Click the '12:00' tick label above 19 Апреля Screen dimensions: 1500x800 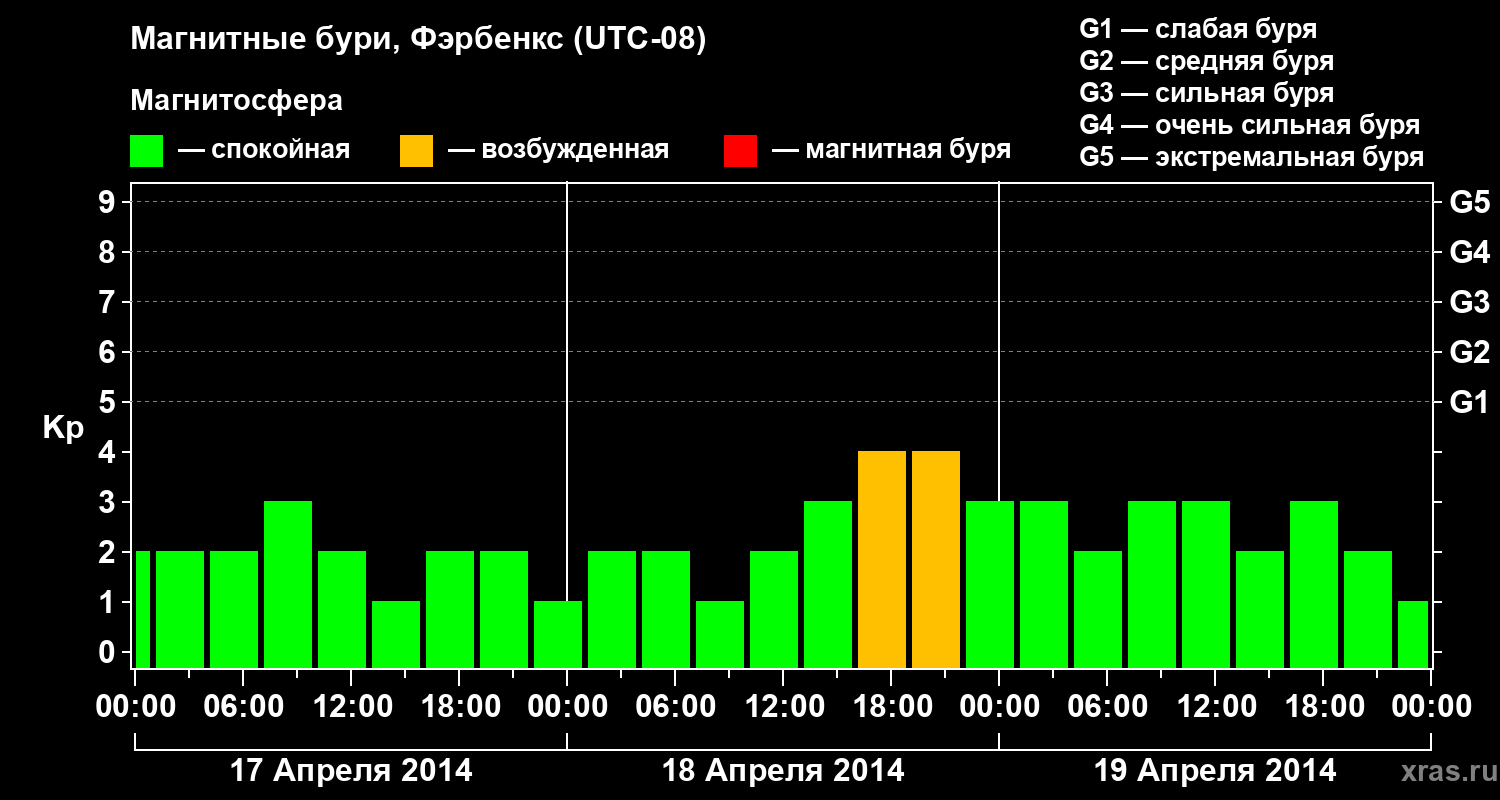[x=1215, y=706]
